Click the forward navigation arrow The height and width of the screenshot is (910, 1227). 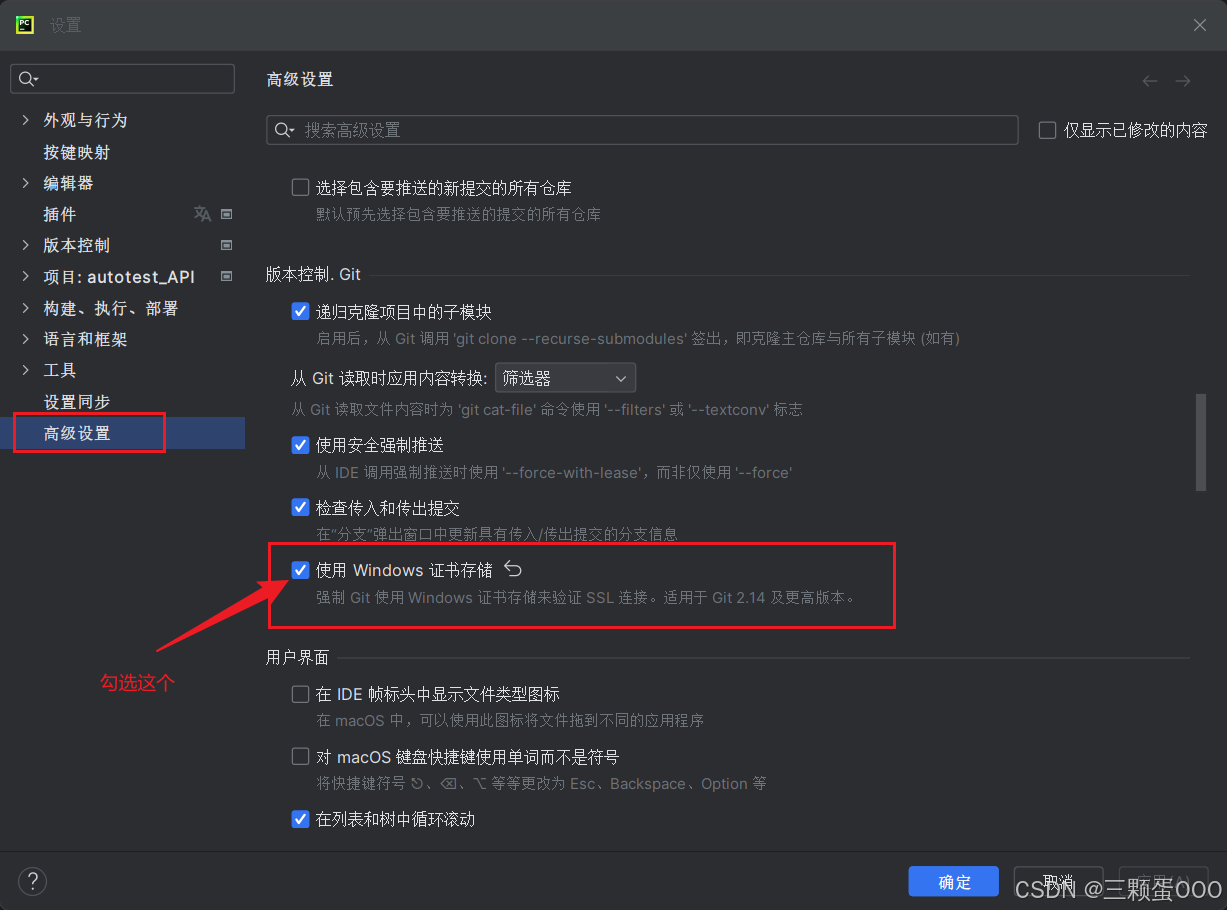pos(1183,81)
